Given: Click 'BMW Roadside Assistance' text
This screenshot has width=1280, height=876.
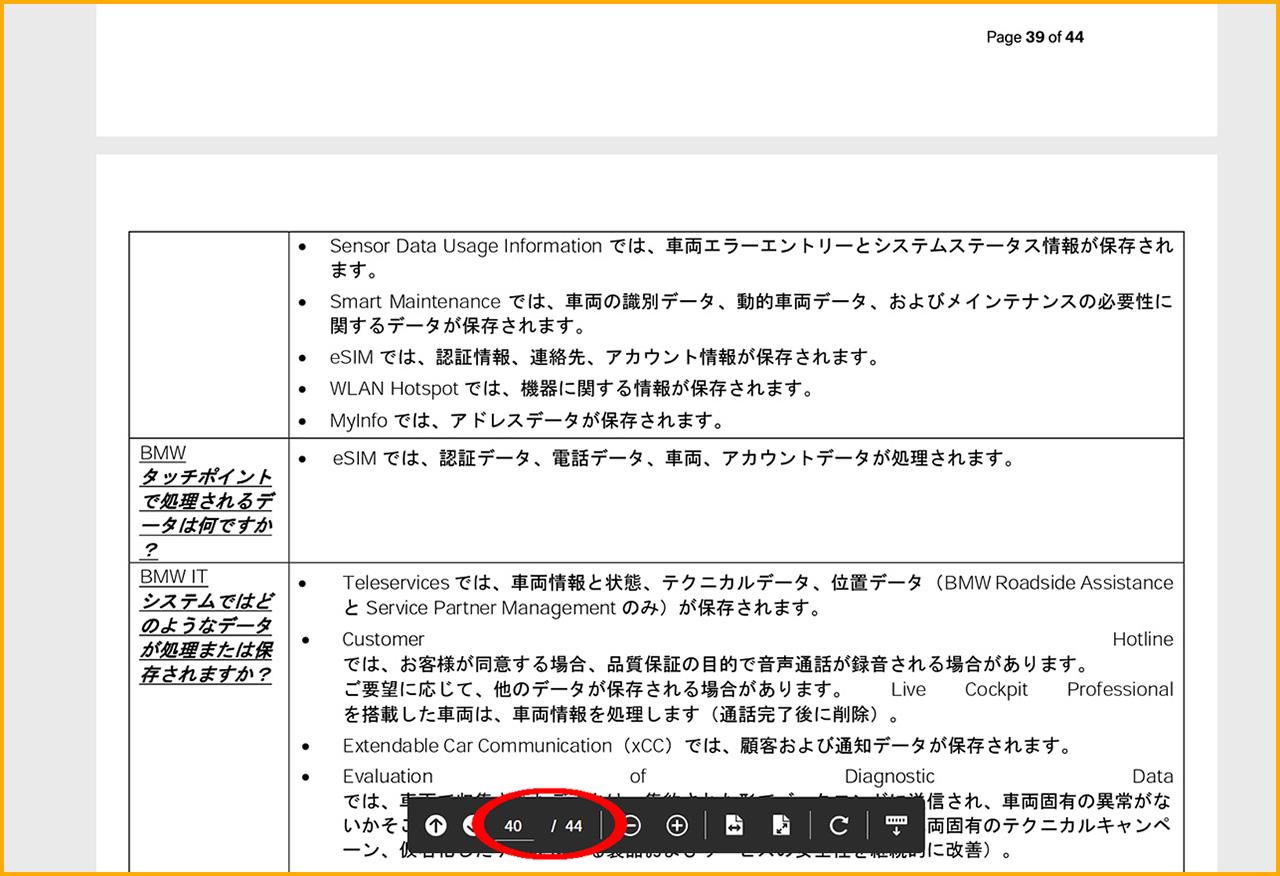Looking at the screenshot, I should click(x=1059, y=583).
